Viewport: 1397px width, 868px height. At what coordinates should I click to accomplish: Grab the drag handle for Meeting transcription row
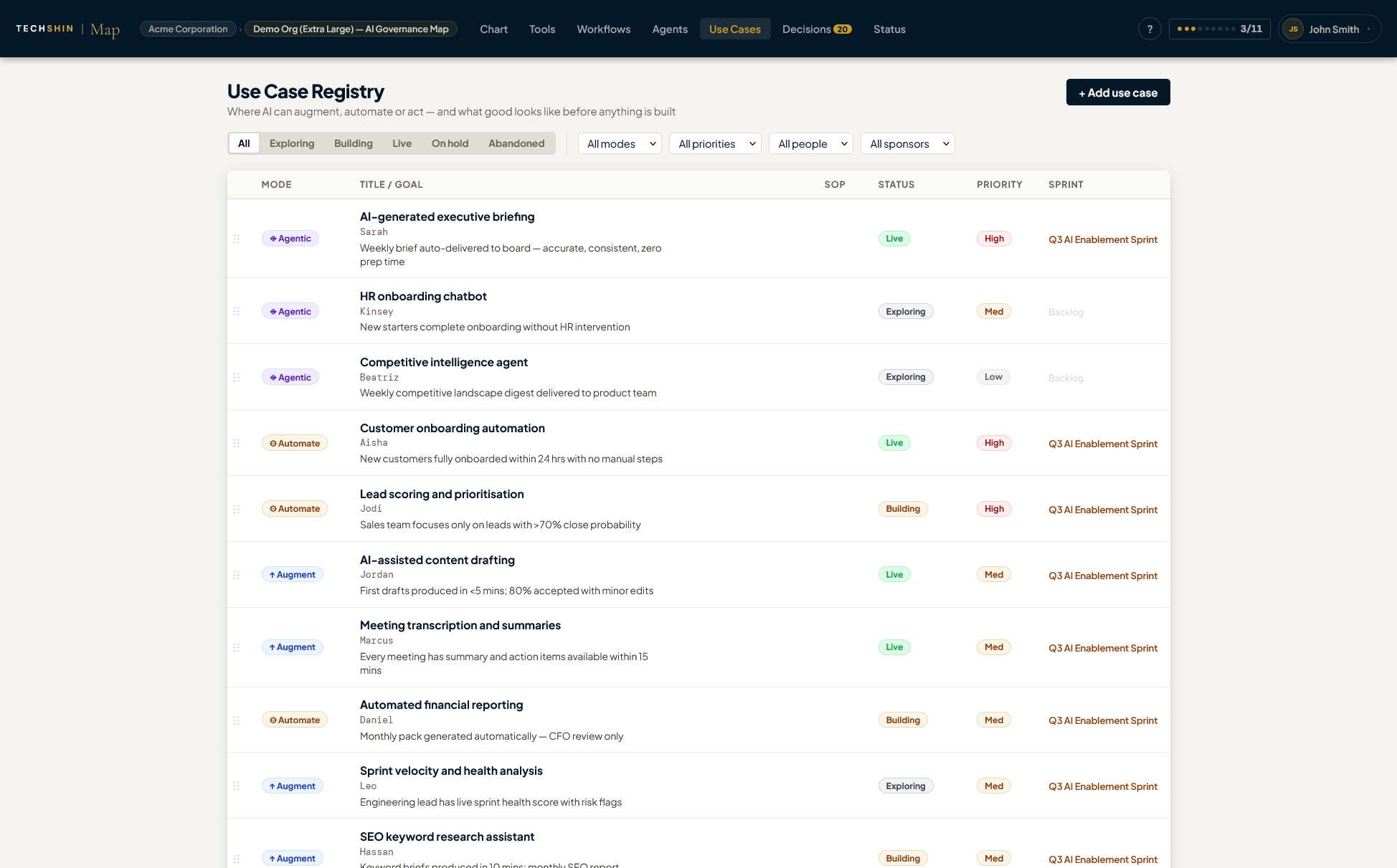[x=237, y=647]
